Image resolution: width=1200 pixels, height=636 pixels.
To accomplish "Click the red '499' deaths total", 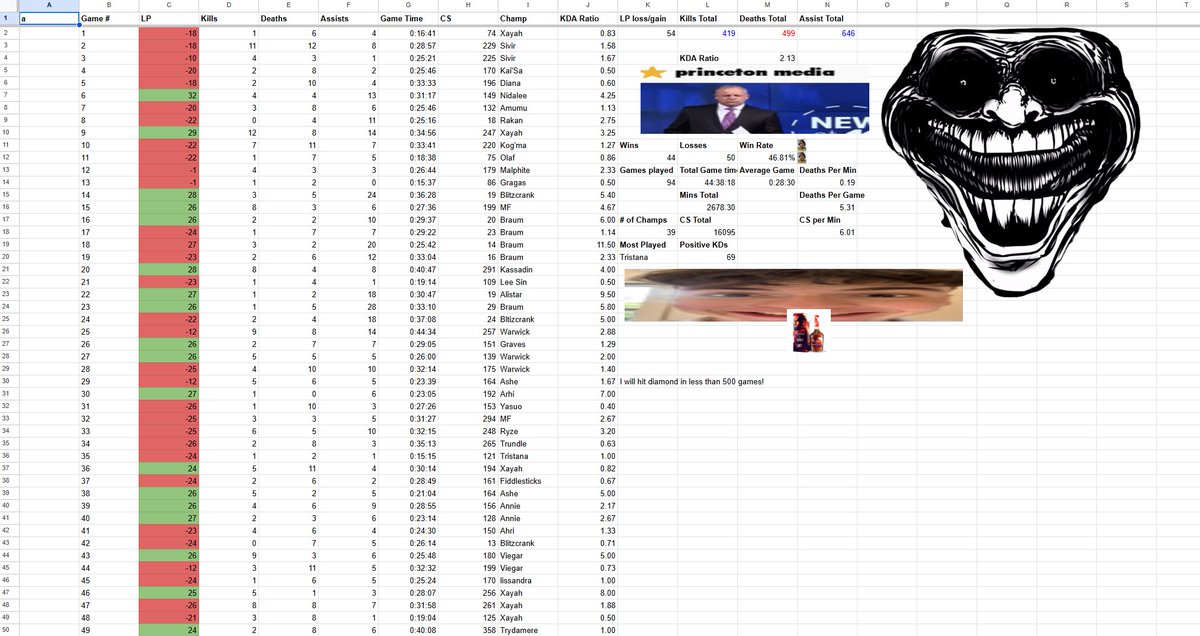I will (x=767, y=33).
